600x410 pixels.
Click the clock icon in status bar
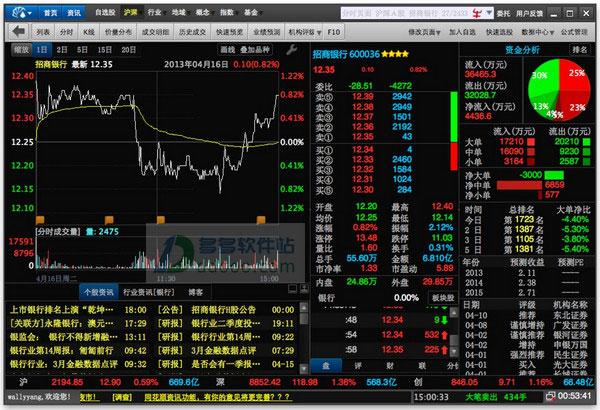pyautogui.click(x=550, y=396)
